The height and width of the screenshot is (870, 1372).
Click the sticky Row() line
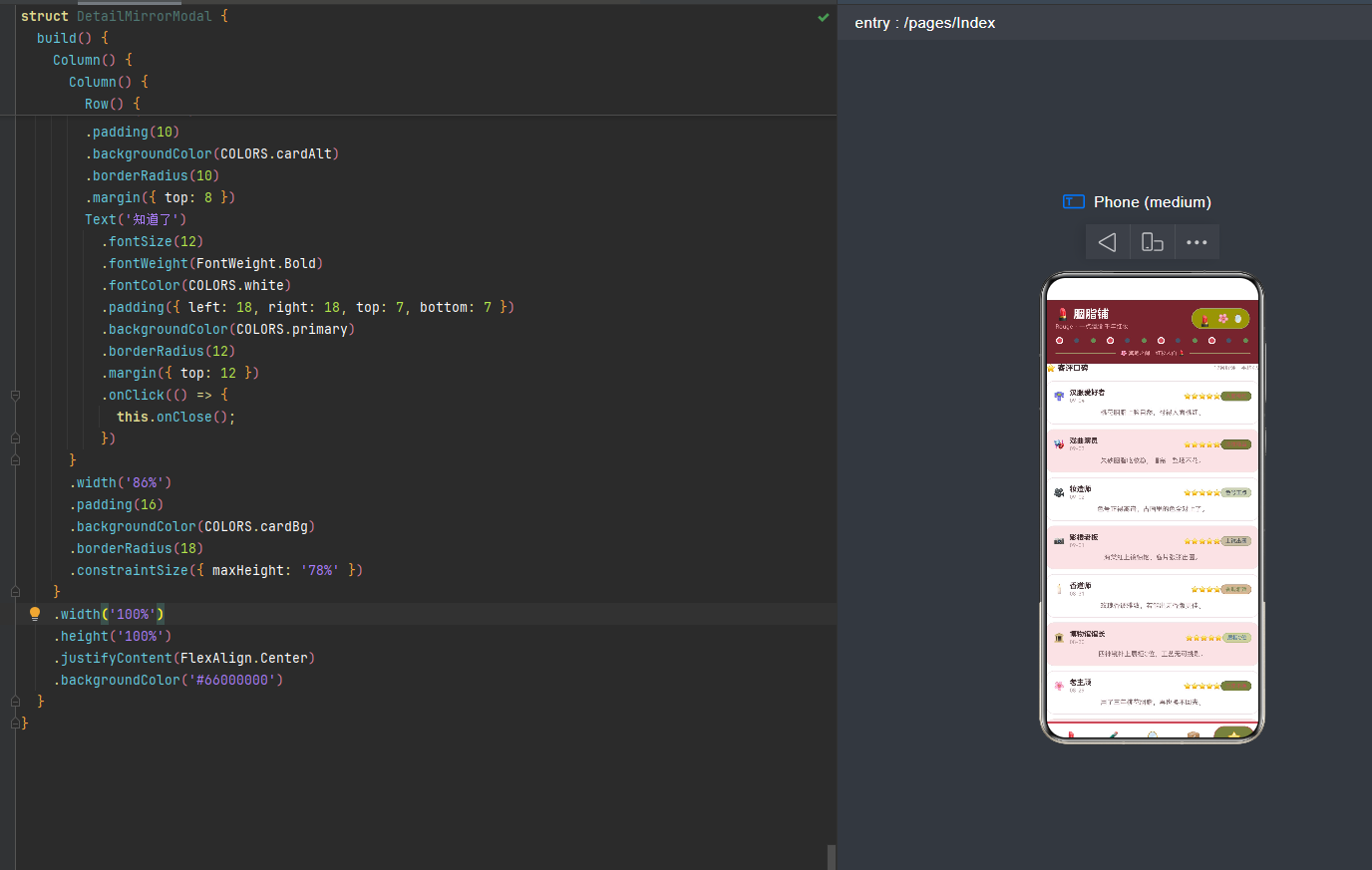(113, 104)
